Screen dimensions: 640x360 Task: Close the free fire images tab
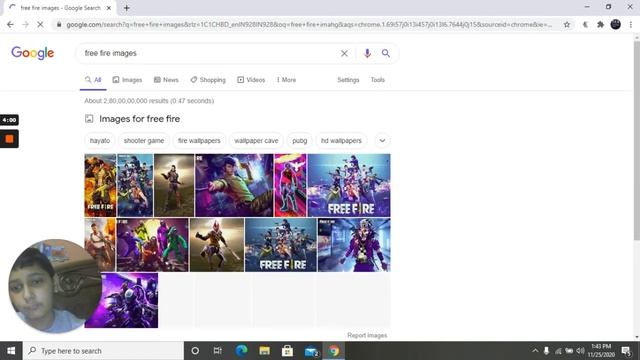tap(109, 8)
